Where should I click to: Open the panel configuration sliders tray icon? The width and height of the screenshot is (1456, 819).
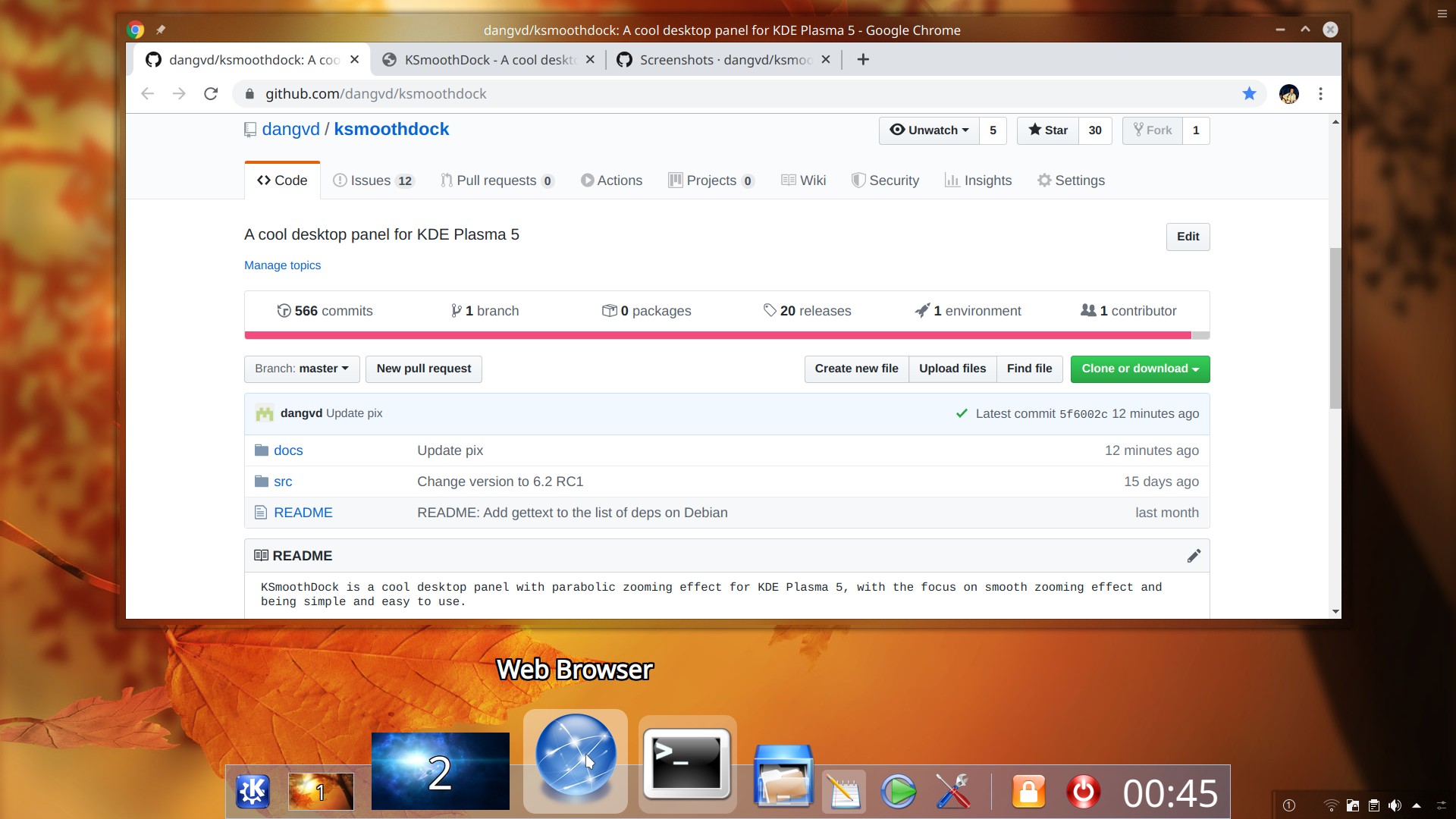1441,805
